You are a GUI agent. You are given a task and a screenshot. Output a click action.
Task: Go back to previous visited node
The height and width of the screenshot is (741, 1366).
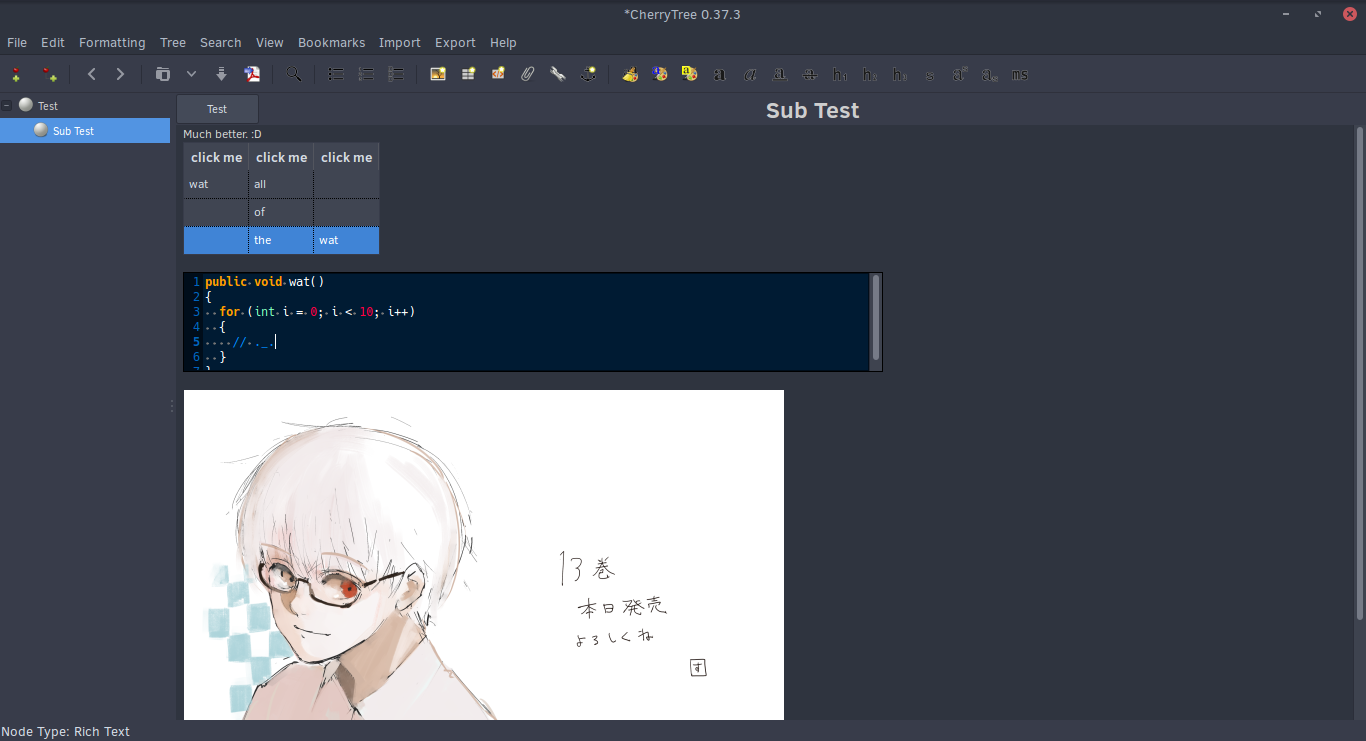91,74
